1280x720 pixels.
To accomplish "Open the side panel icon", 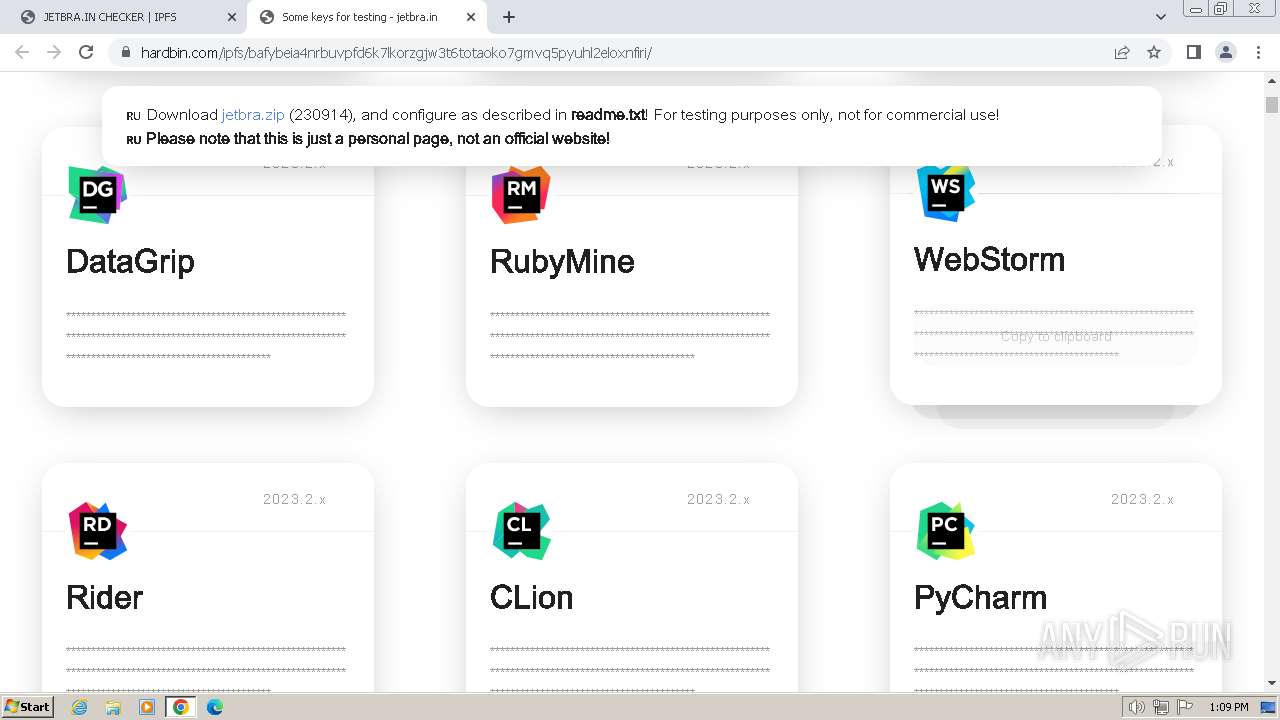I will pyautogui.click(x=1193, y=52).
